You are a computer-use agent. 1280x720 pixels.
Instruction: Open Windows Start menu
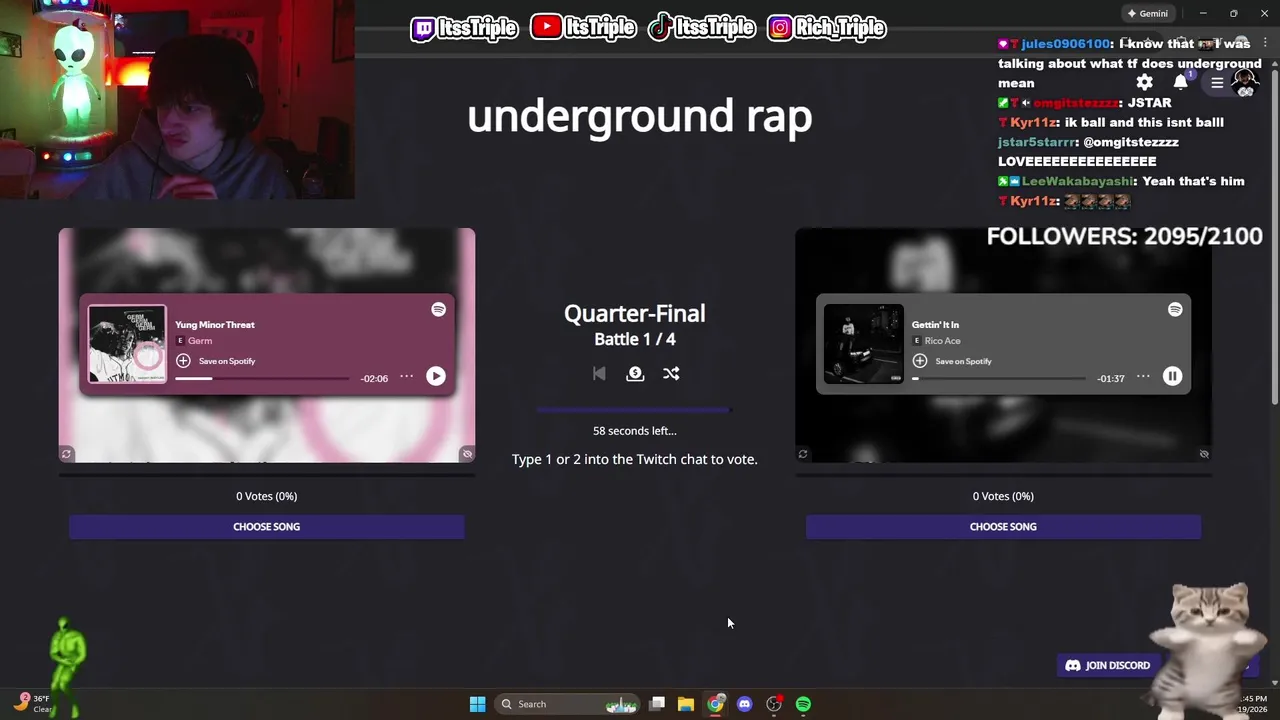pos(478,704)
